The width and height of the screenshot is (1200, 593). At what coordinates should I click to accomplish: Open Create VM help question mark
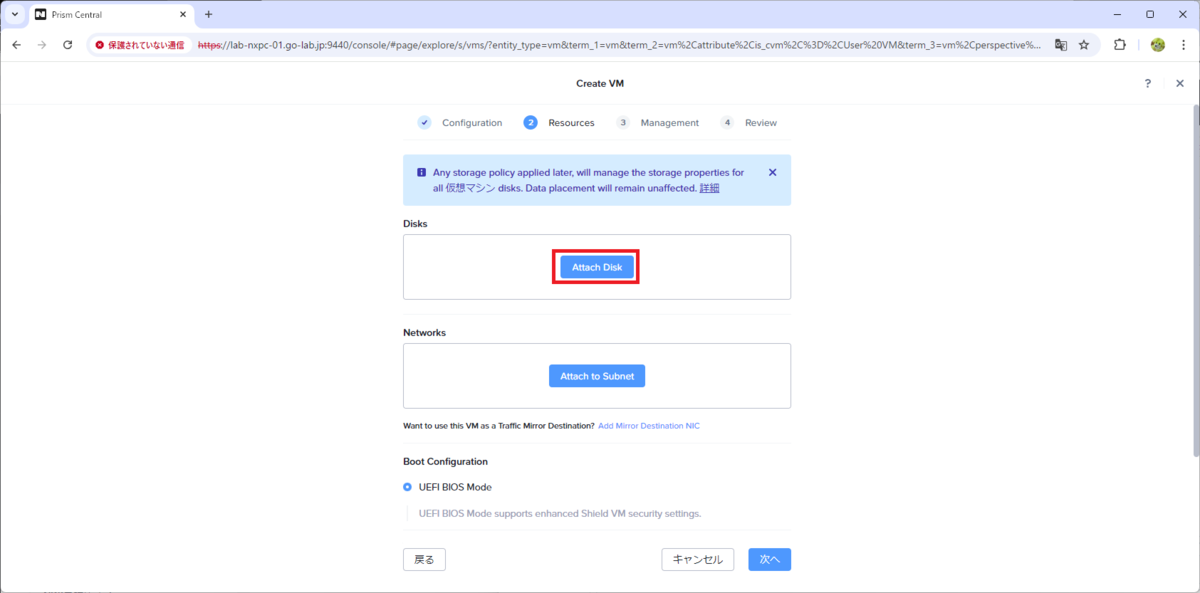click(x=1148, y=84)
